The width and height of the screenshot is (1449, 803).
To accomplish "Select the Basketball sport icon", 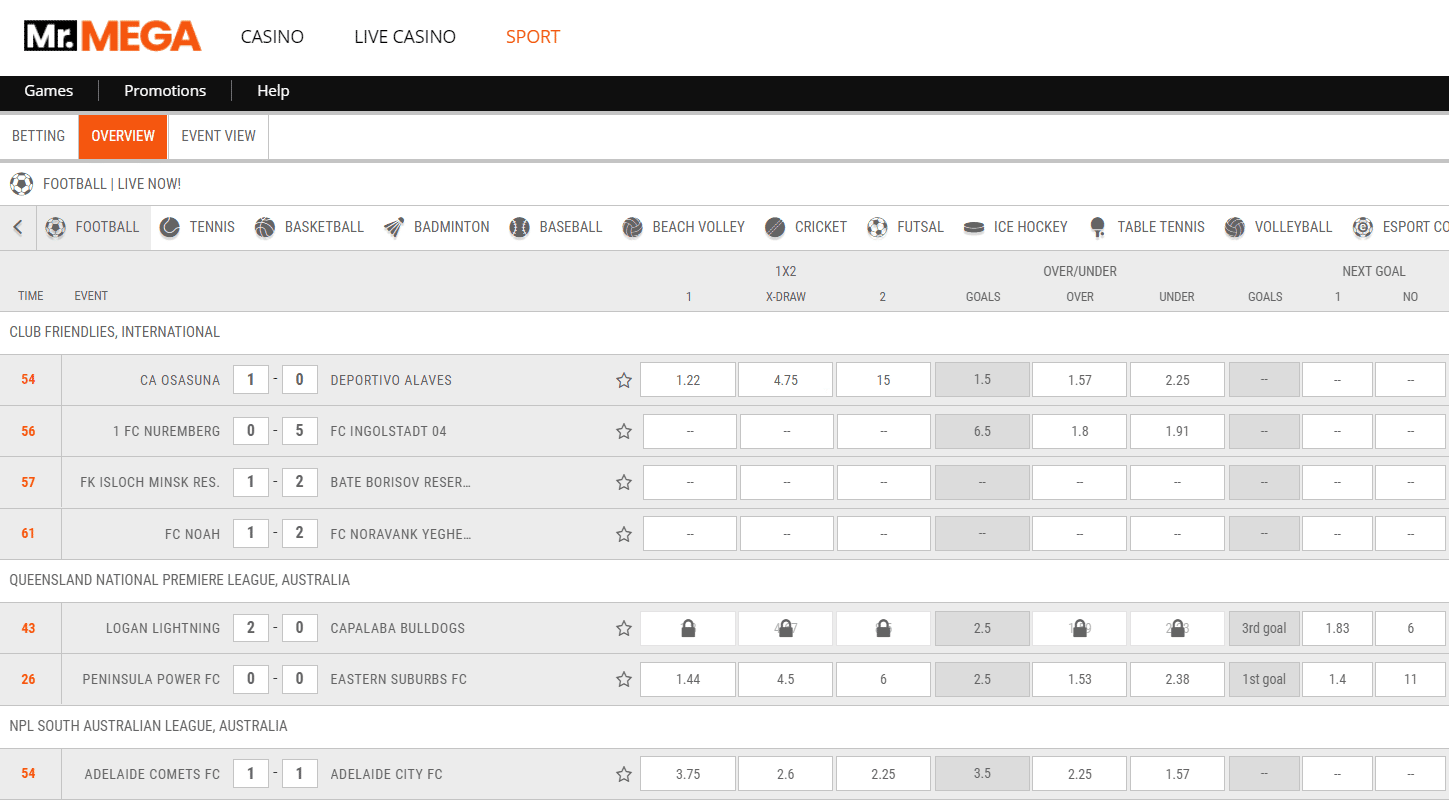I will coord(265,227).
